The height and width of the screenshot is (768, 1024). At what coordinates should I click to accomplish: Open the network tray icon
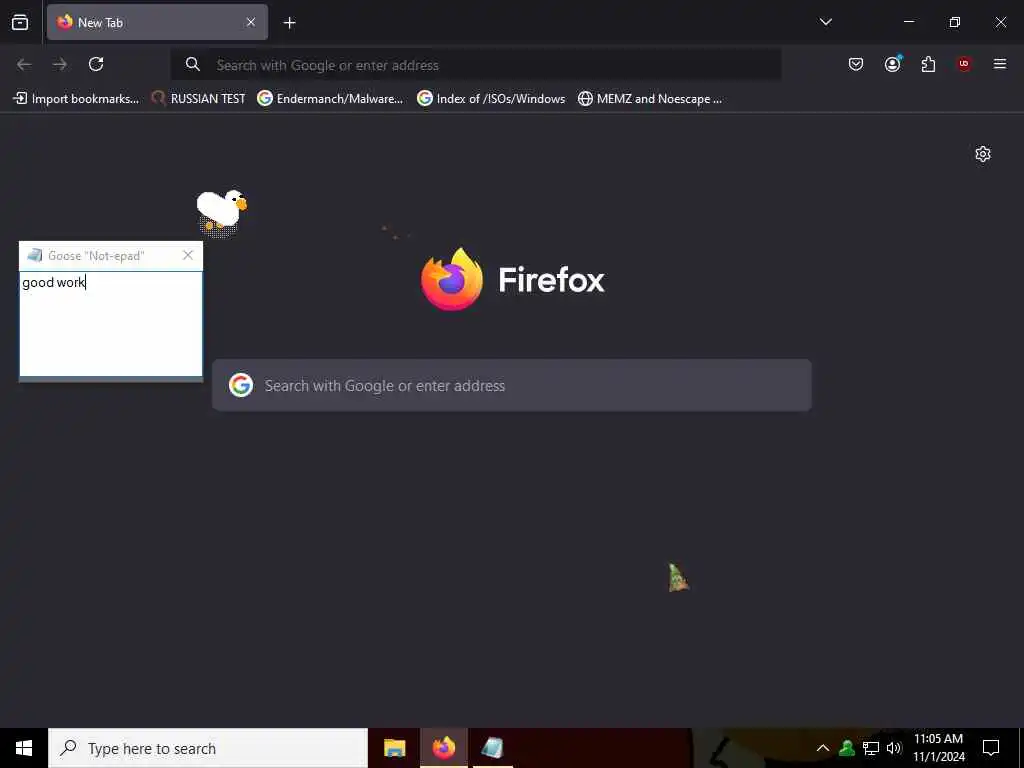[871, 748]
